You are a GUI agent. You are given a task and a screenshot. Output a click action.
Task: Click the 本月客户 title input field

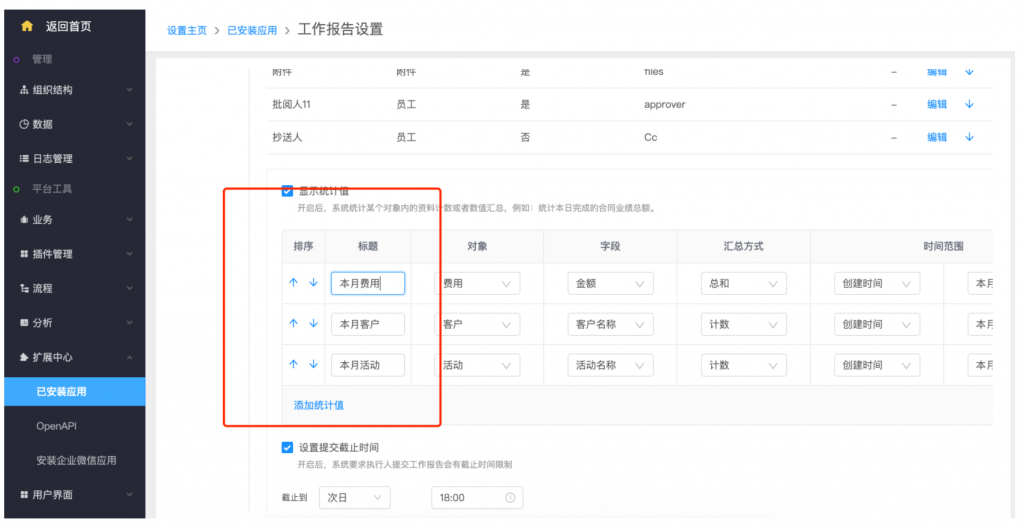pos(367,324)
